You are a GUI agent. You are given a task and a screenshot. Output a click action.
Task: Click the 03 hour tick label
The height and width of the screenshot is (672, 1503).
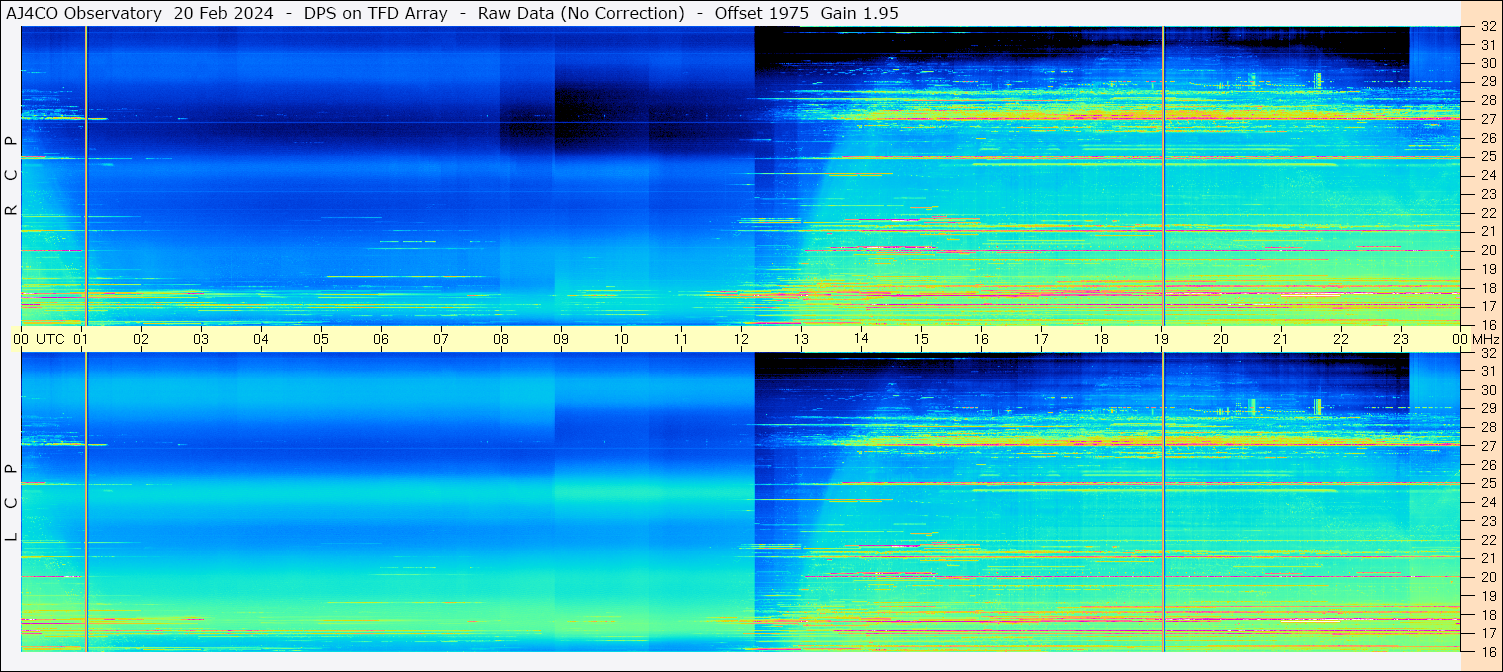[x=202, y=339]
